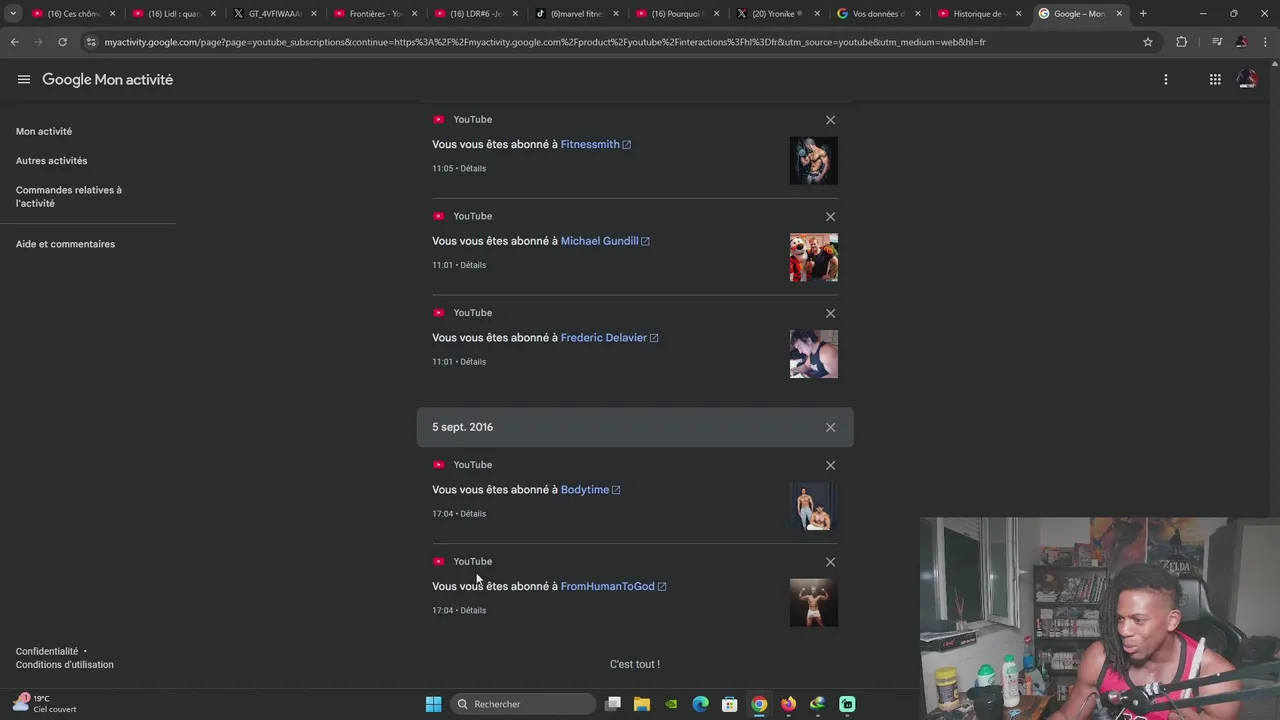The width and height of the screenshot is (1280, 720).
Task: Open File Explorer from taskbar
Action: click(642, 704)
